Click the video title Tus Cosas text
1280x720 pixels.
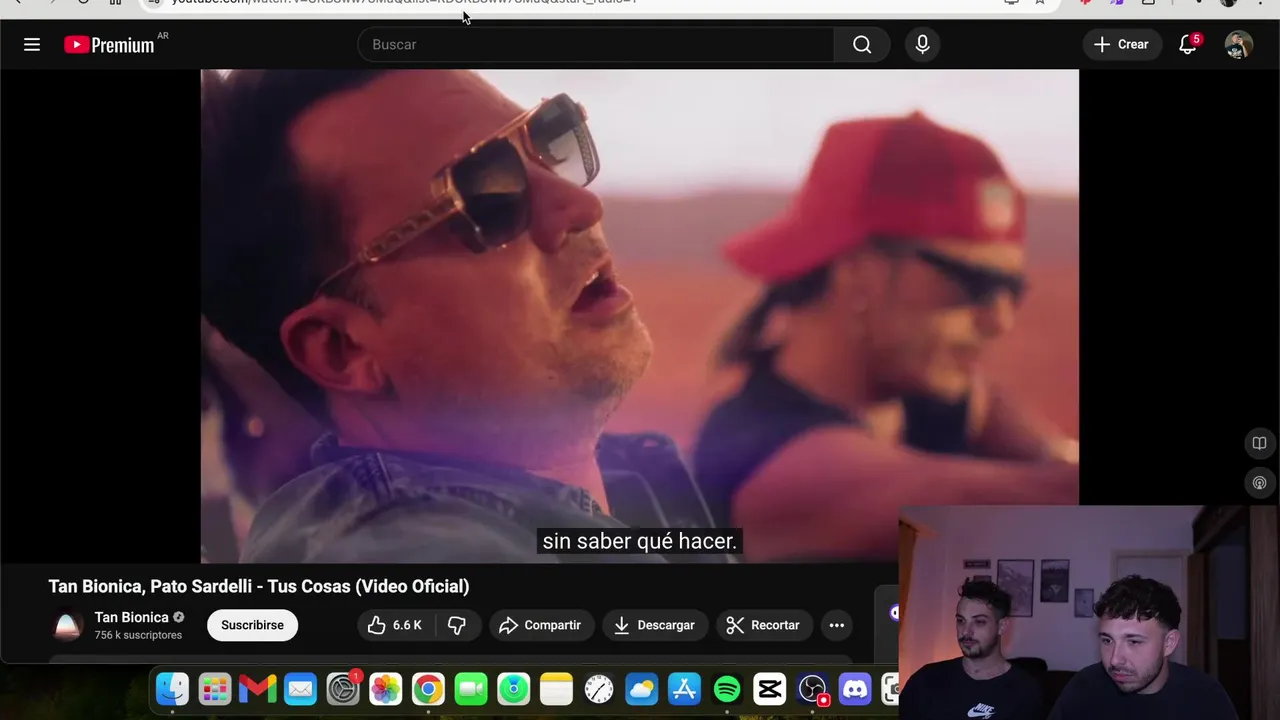pyautogui.click(x=259, y=586)
